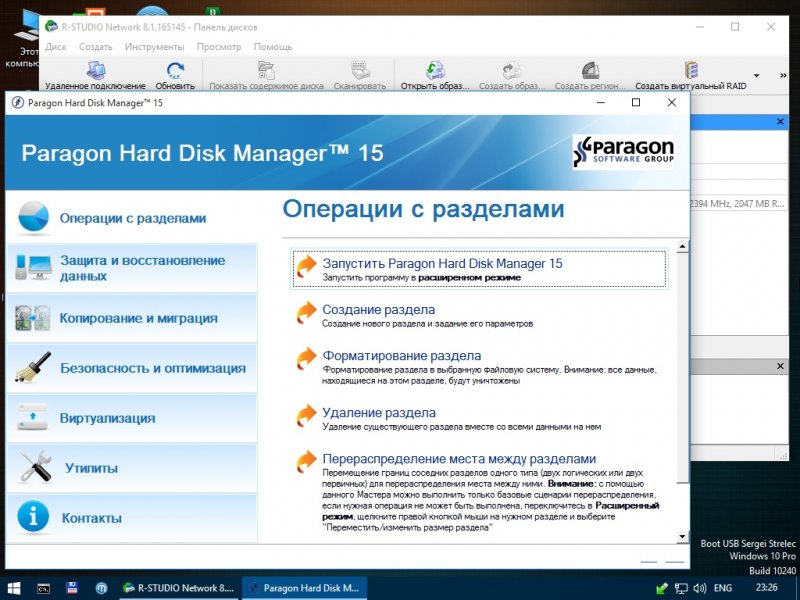This screenshot has width=800, height=600.
Task: Click scroll down arrow in Paragon task list
Action: pos(682,536)
